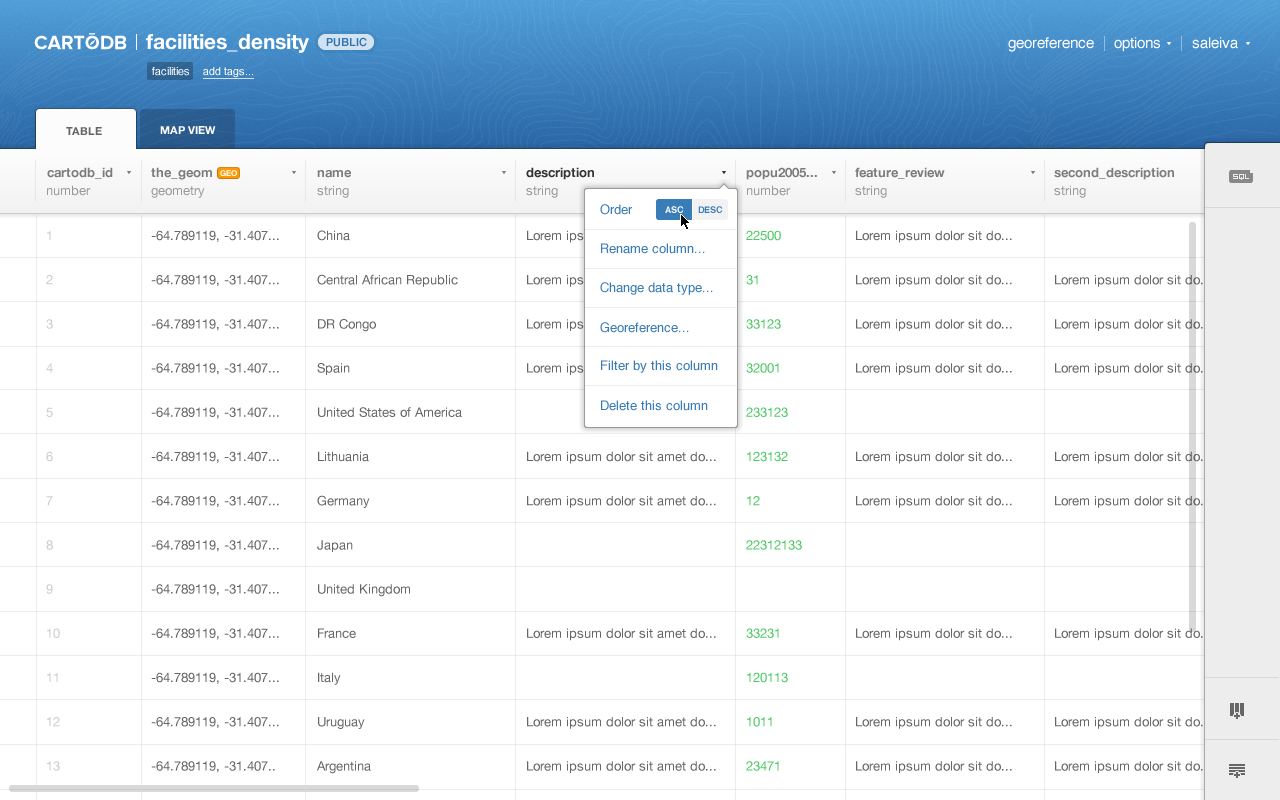Select the DESC order toggle

point(710,210)
